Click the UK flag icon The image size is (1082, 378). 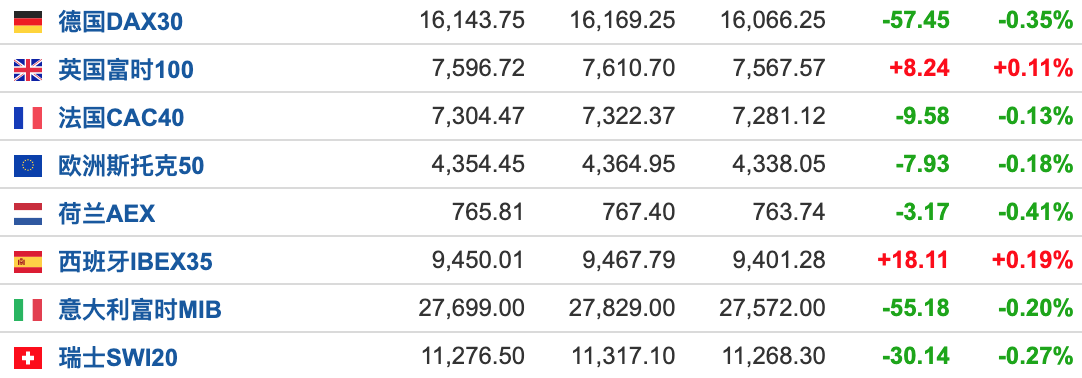[x=28, y=70]
